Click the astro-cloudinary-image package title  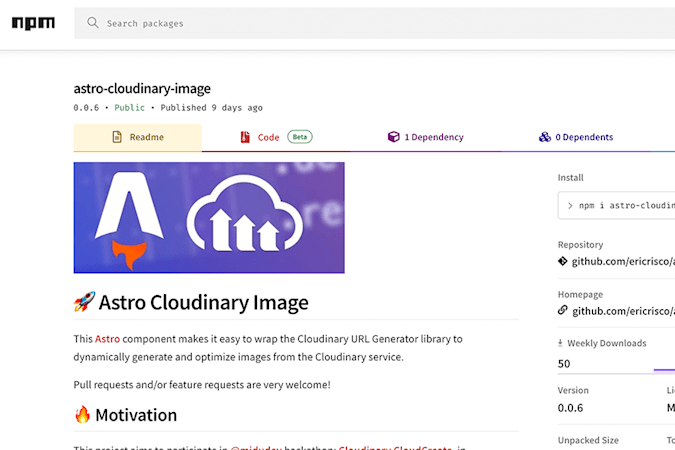tap(142, 88)
